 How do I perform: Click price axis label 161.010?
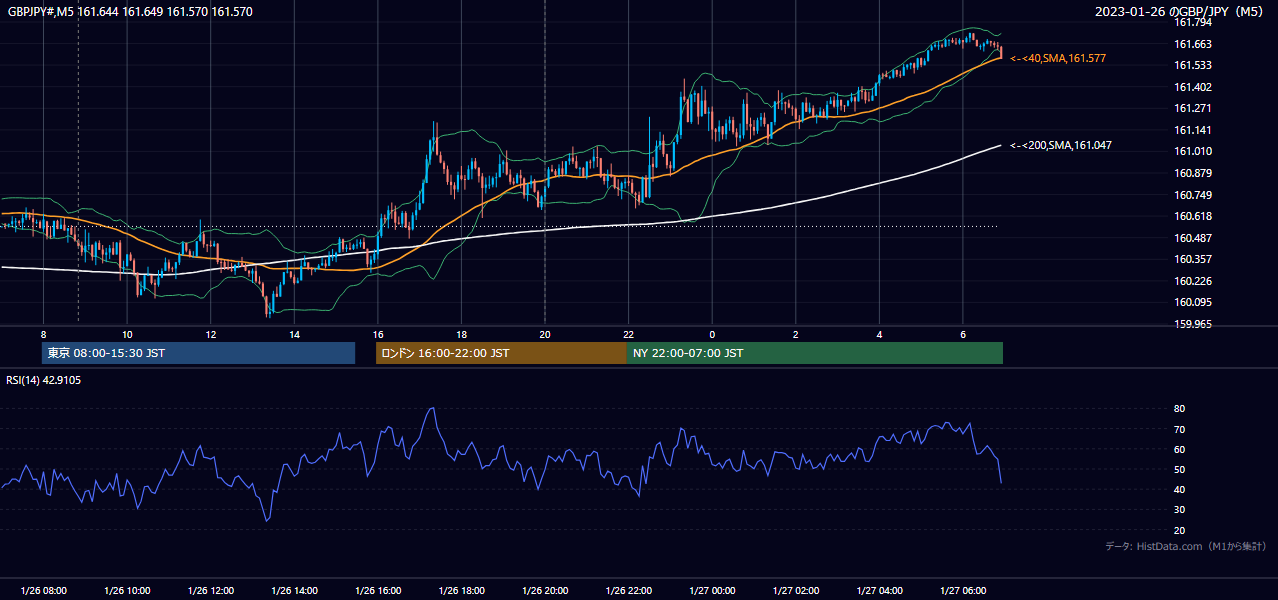coord(1192,151)
